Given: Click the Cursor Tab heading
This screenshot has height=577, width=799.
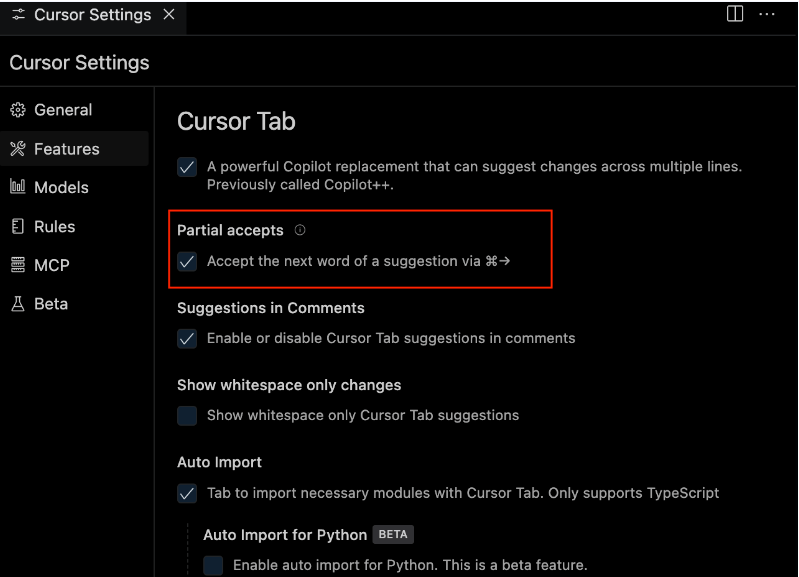Looking at the screenshot, I should [x=236, y=121].
